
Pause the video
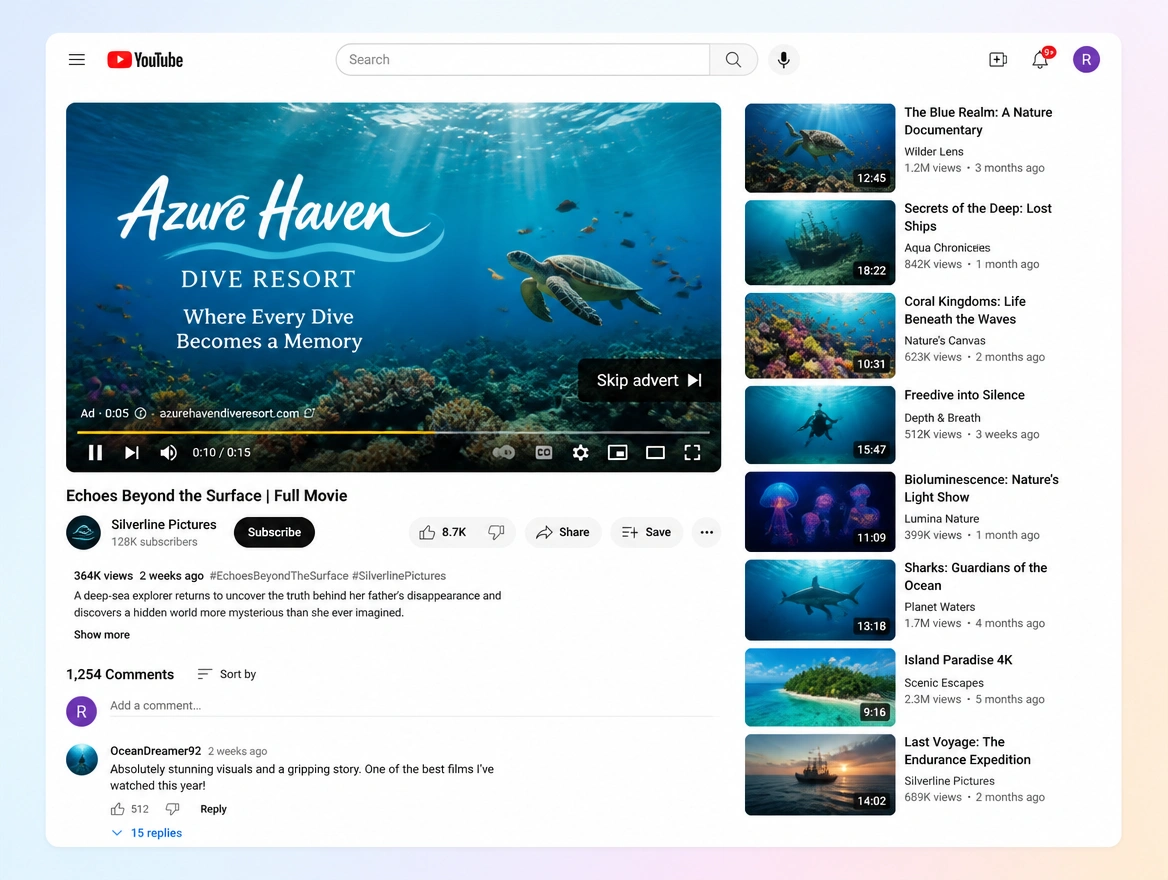pos(95,452)
